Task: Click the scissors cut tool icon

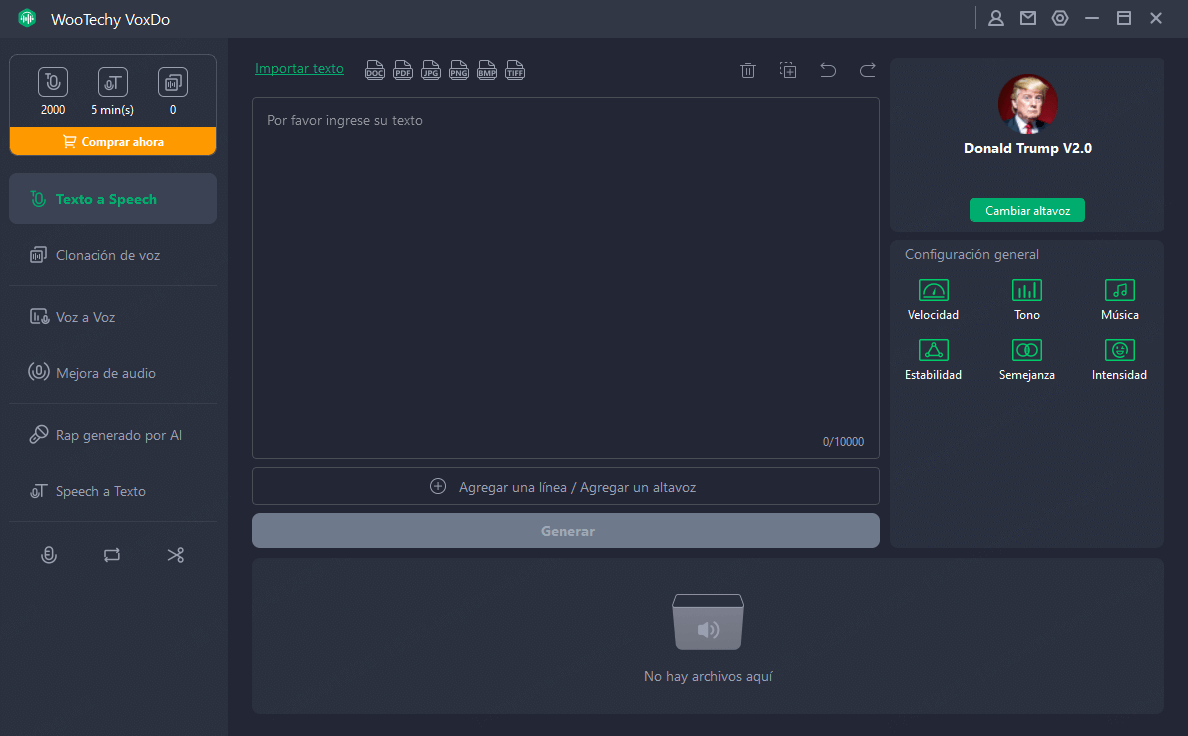Action: pyautogui.click(x=176, y=555)
